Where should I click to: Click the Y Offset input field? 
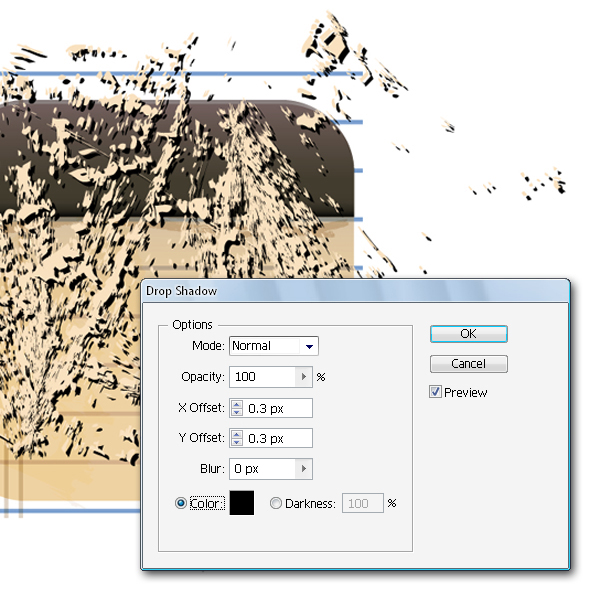click(x=278, y=438)
